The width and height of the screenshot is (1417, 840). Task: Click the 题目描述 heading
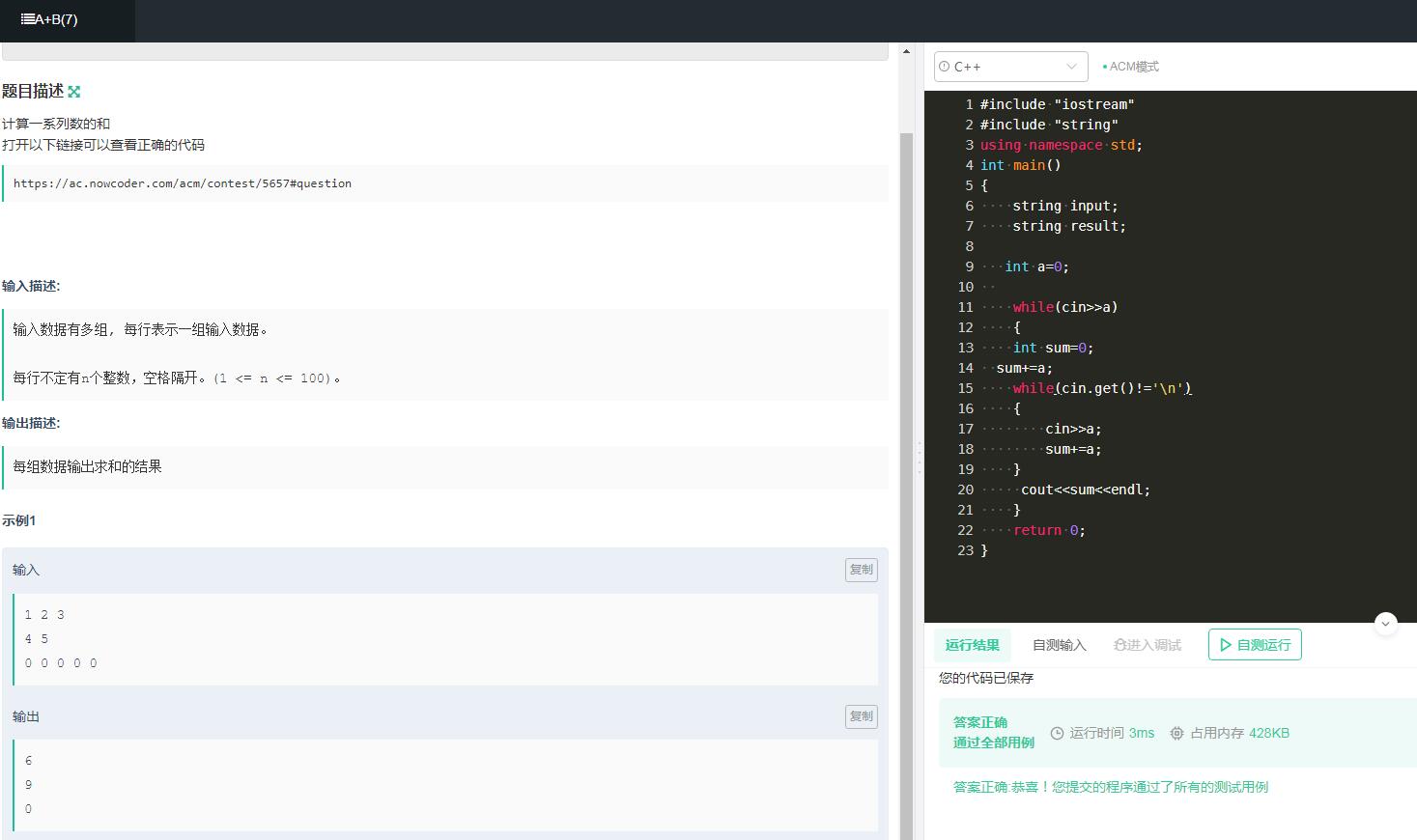pyautogui.click(x=33, y=92)
